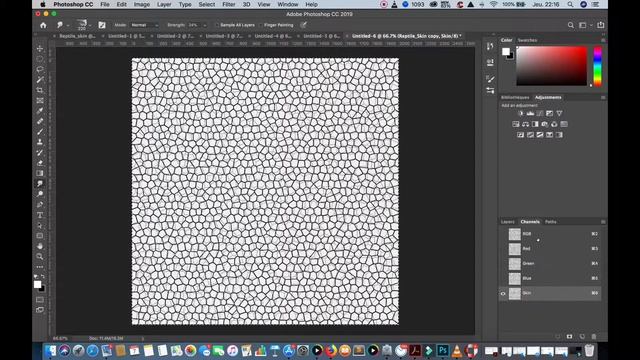Select the Path Selection tool
640x360 pixels.
pyautogui.click(x=40, y=225)
